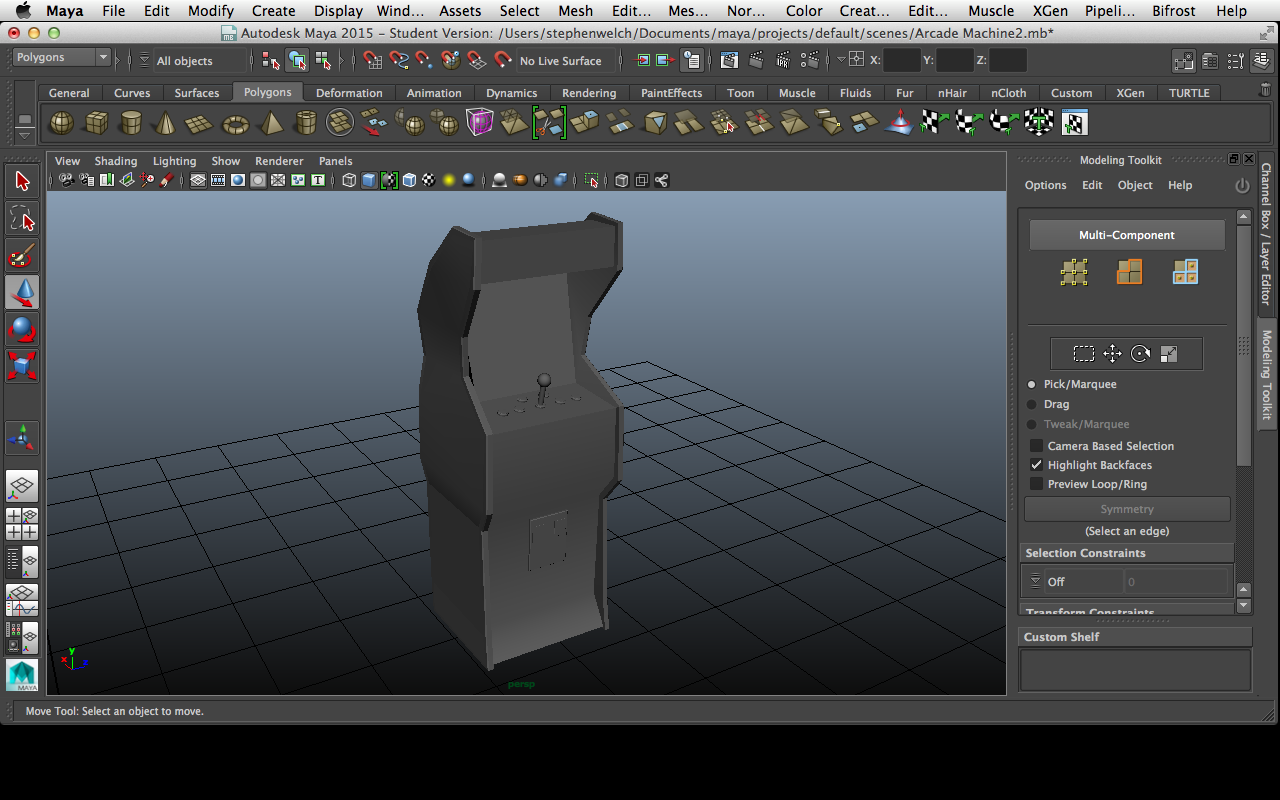Screen dimensions: 1280x800
Task: Click the snap to grids magnet icon
Action: pyautogui.click(x=373, y=61)
